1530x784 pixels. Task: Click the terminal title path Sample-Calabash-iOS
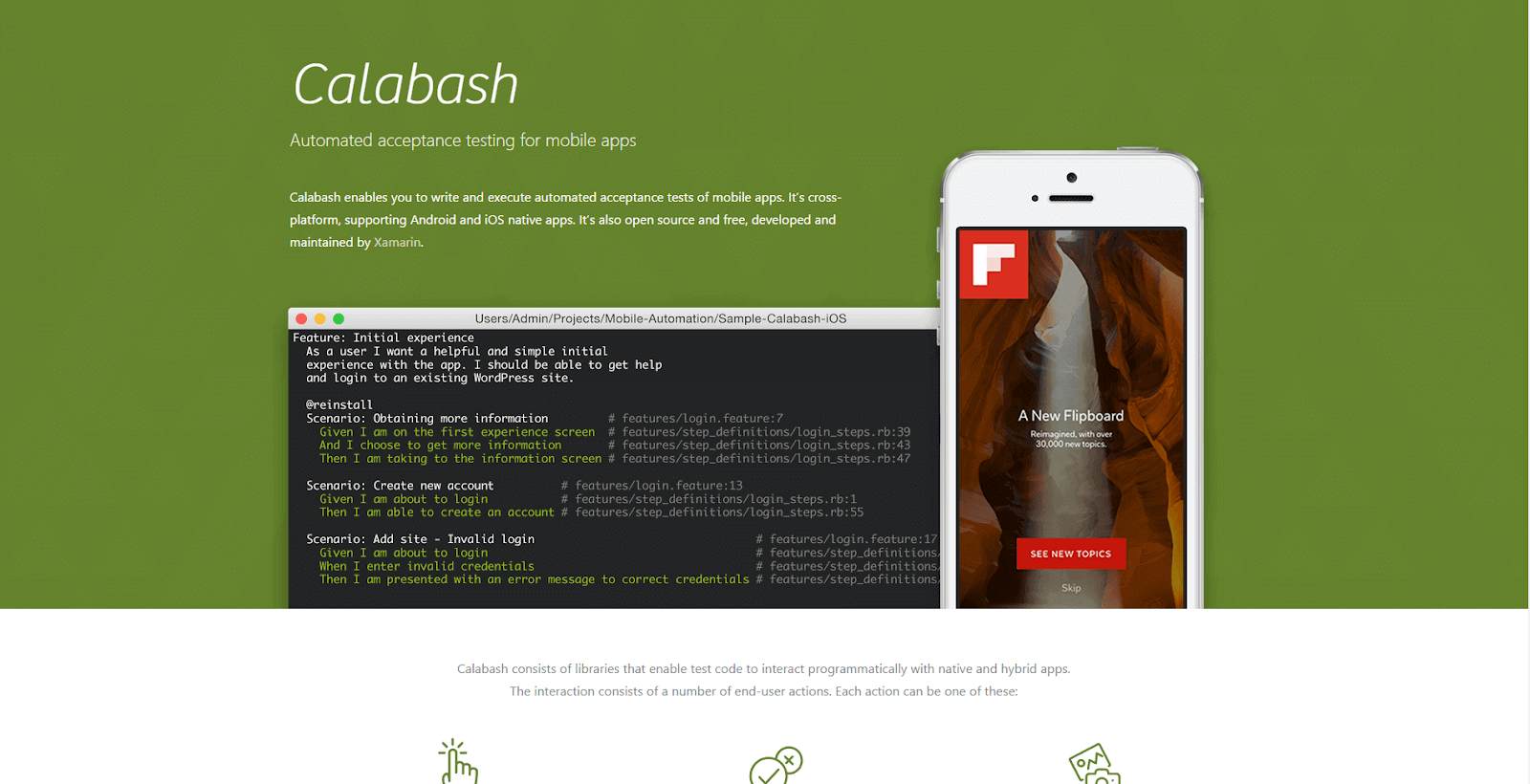pos(661,318)
